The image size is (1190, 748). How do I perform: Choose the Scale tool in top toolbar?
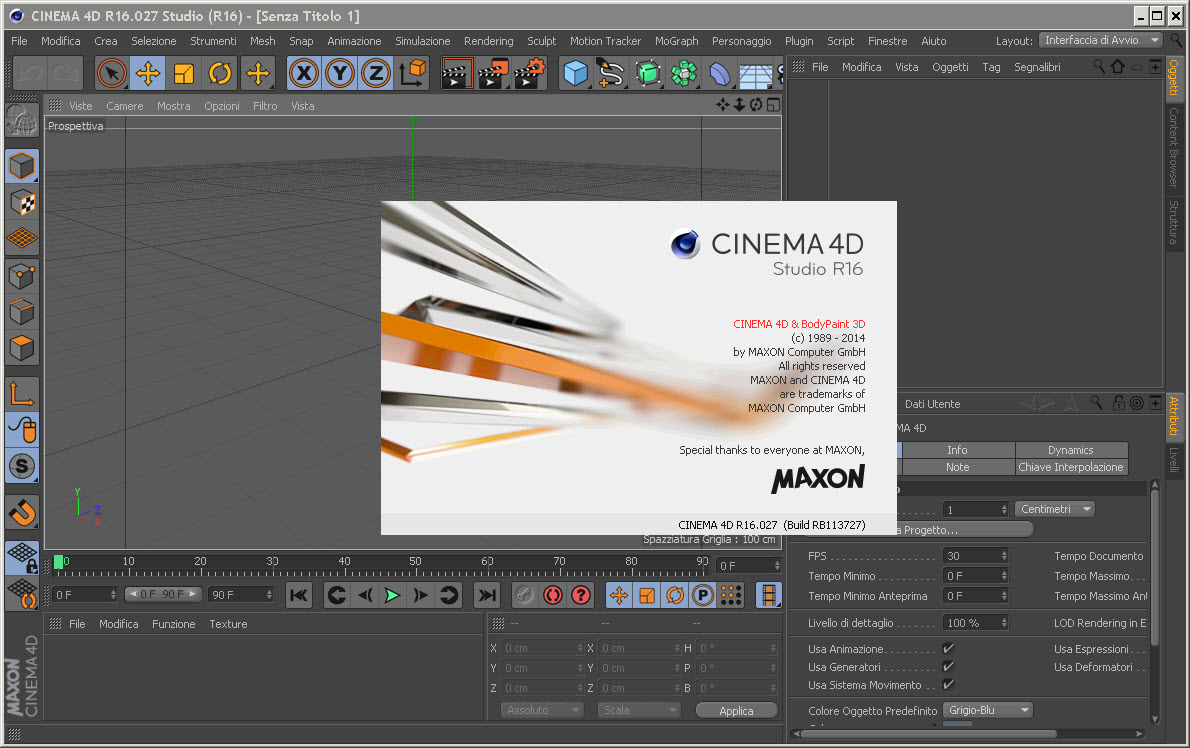184,74
